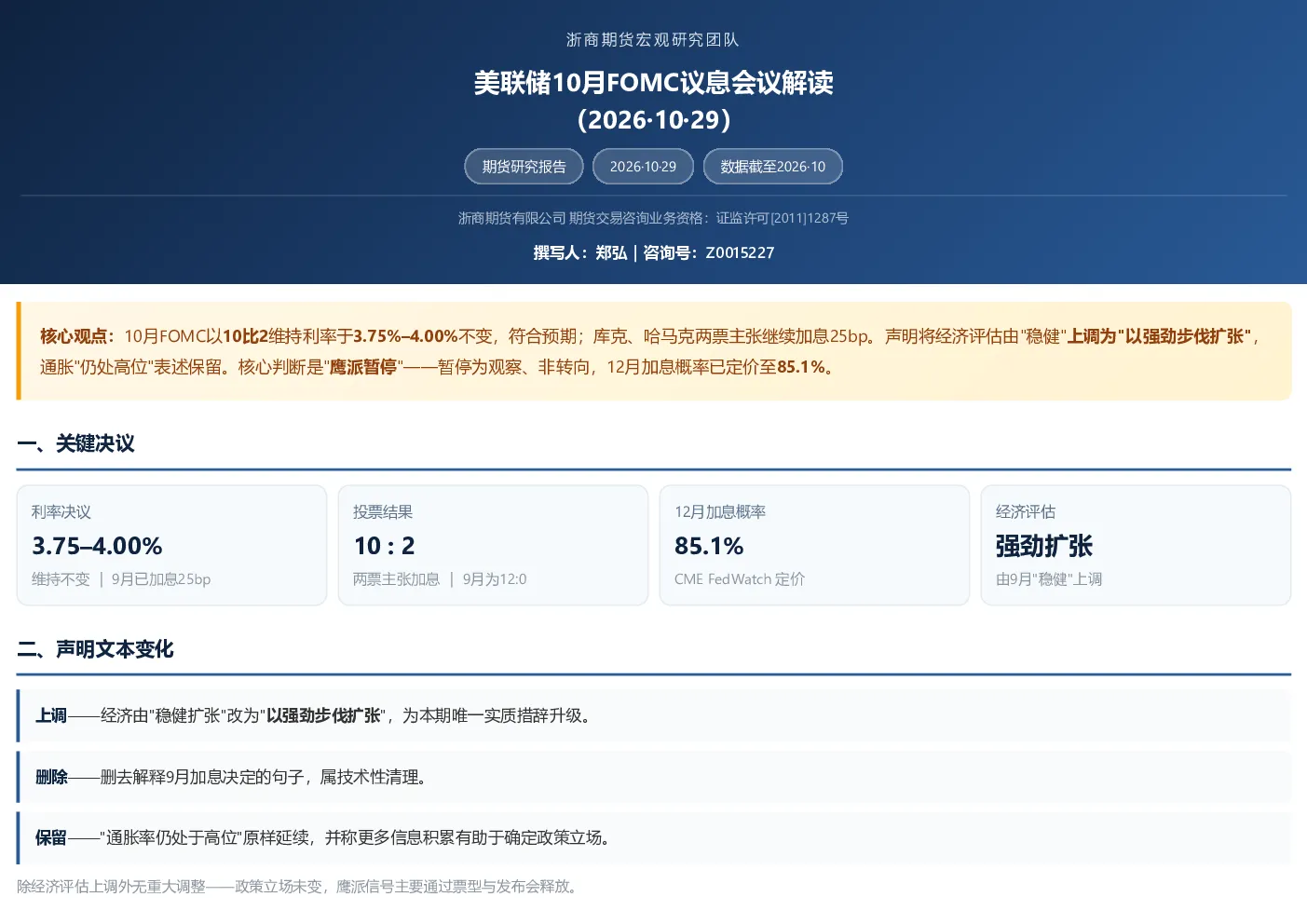Click the 2026·10·29 date pill
Viewport: 1307px width, 924px height.
click(x=643, y=167)
